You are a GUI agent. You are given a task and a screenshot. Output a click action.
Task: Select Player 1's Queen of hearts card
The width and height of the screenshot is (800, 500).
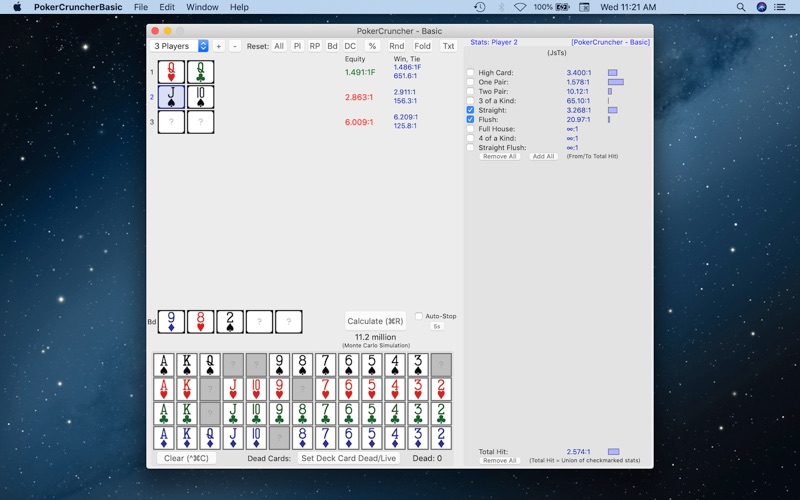click(171, 72)
